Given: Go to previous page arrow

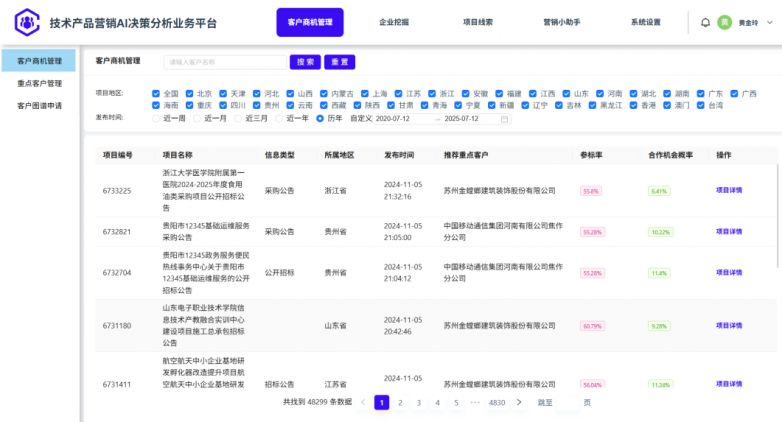Looking at the screenshot, I should (x=363, y=402).
